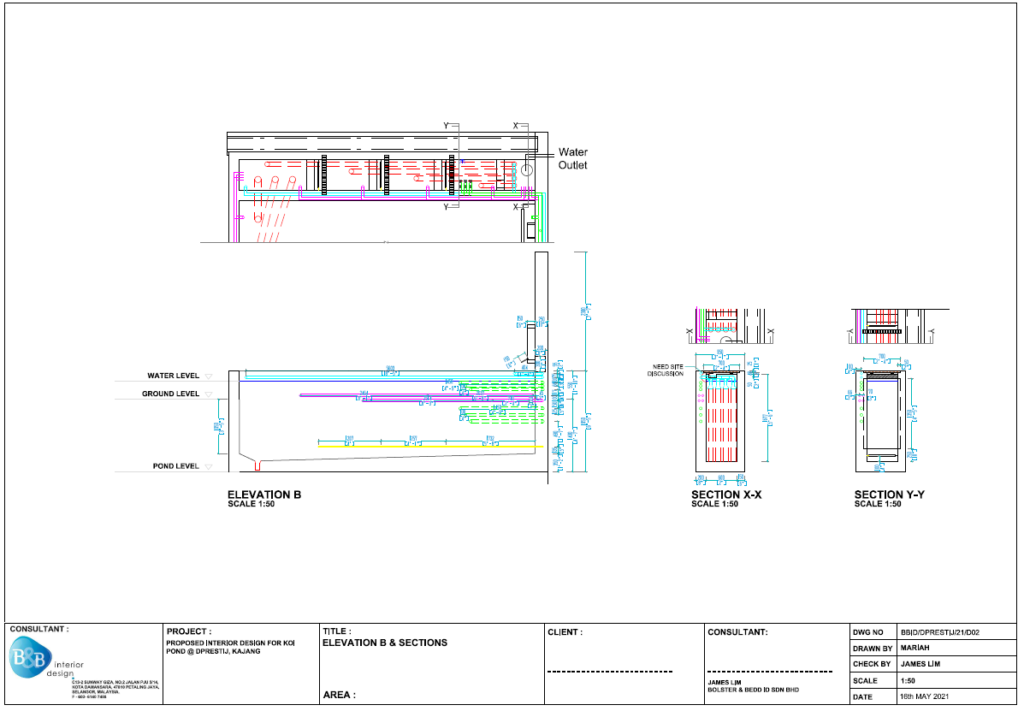Click the water outlet circle symbol
The width and height of the screenshot is (1024, 711).
point(527,172)
